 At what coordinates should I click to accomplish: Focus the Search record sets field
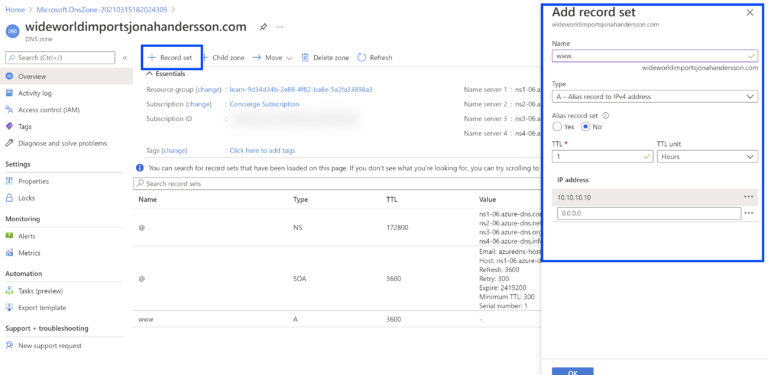click(337, 184)
